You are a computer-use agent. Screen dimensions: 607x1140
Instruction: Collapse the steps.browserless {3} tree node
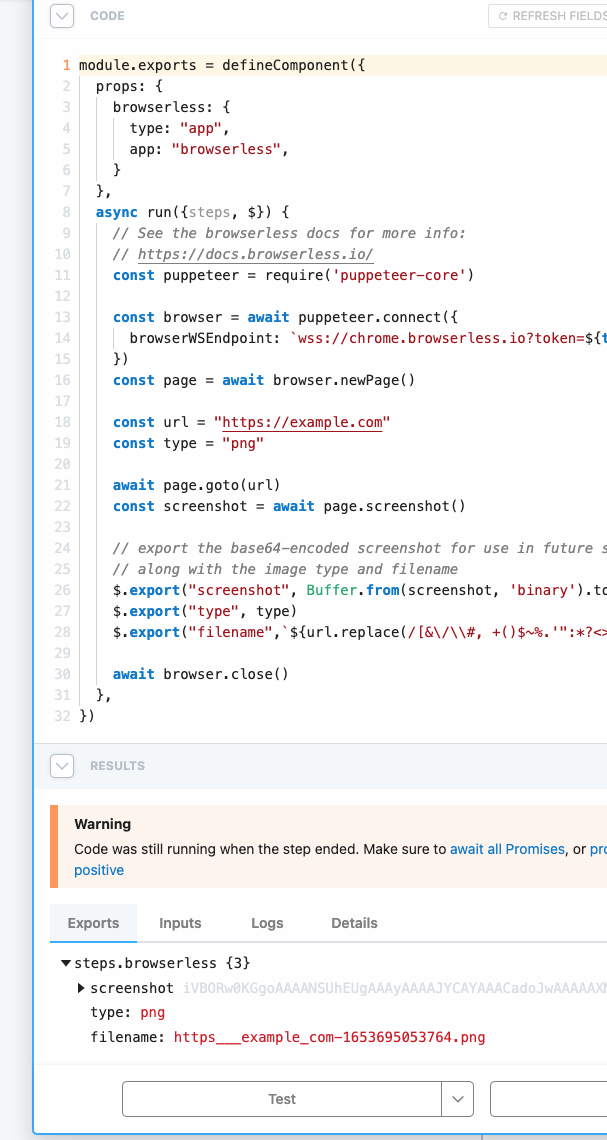(x=66, y=963)
